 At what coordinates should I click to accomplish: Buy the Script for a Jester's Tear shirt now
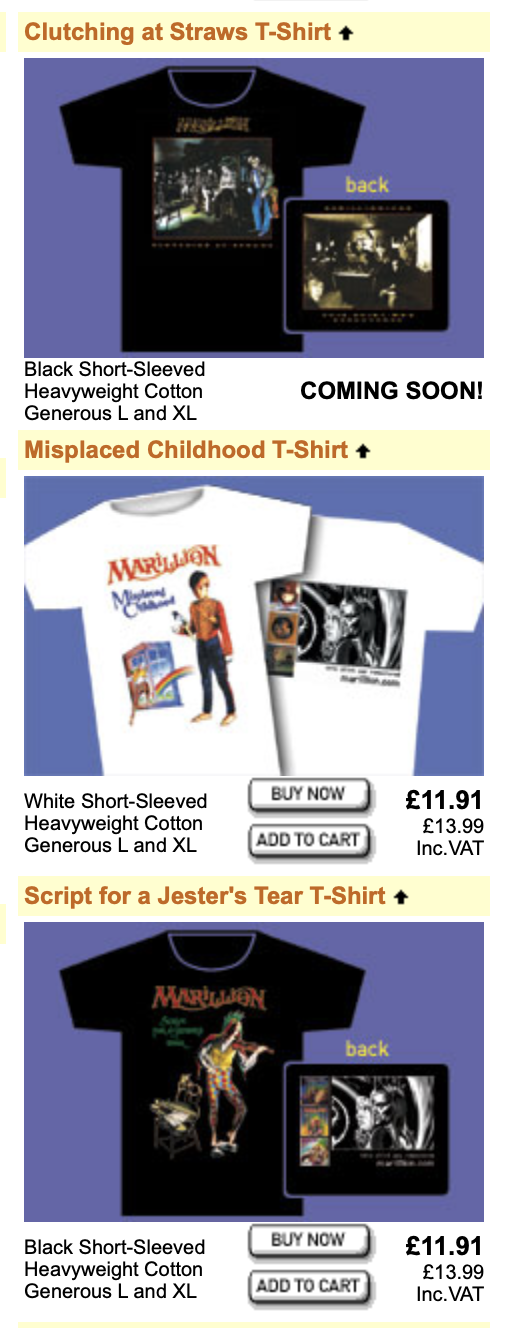pyautogui.click(x=309, y=1242)
